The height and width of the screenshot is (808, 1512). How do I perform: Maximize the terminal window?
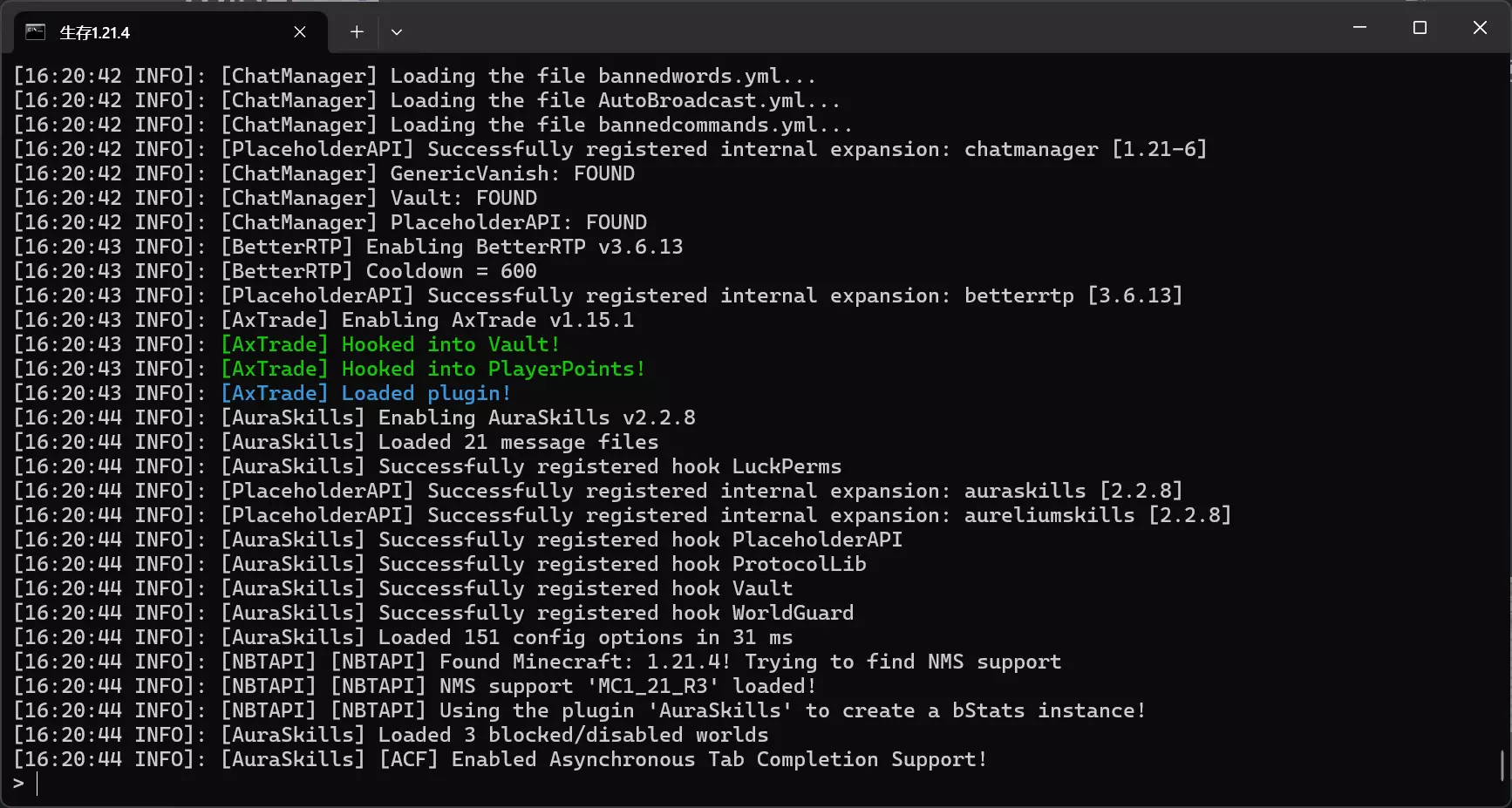[x=1420, y=28]
